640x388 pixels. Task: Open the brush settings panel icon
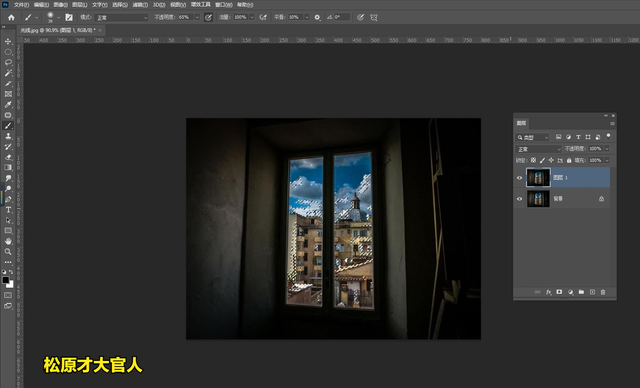(69, 18)
